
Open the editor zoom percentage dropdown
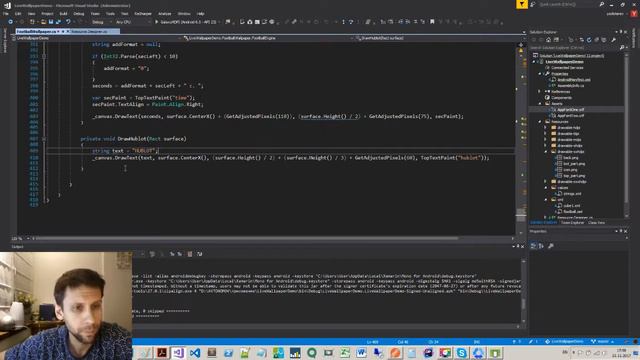(x=20, y=238)
